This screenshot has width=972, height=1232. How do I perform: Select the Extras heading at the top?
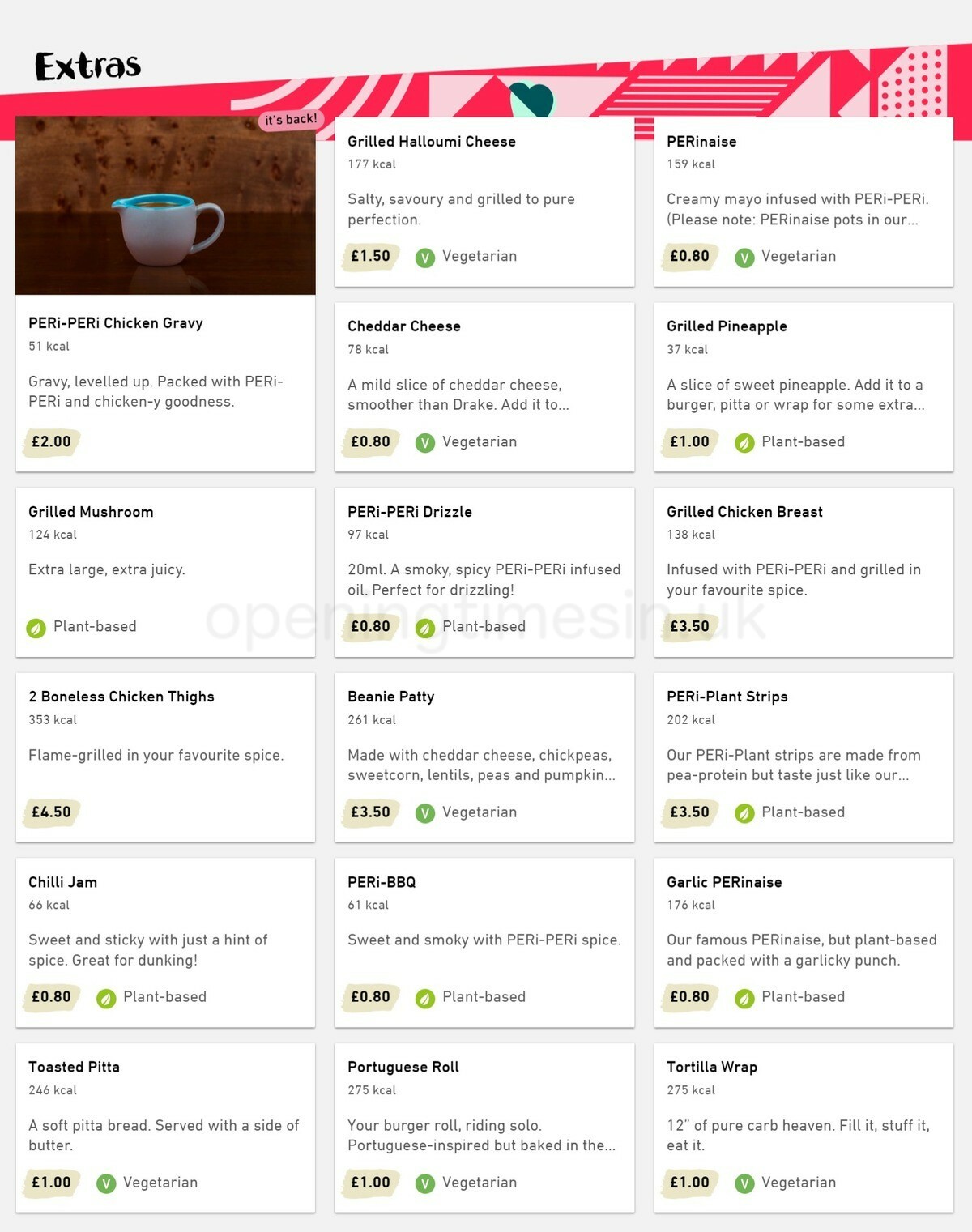coord(87,66)
